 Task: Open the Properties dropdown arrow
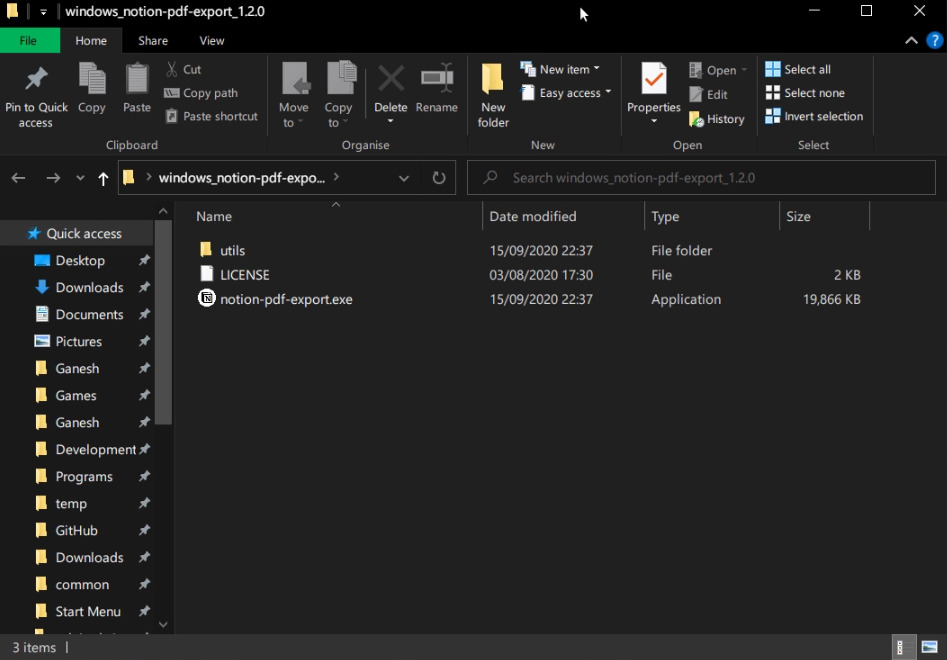click(x=653, y=121)
